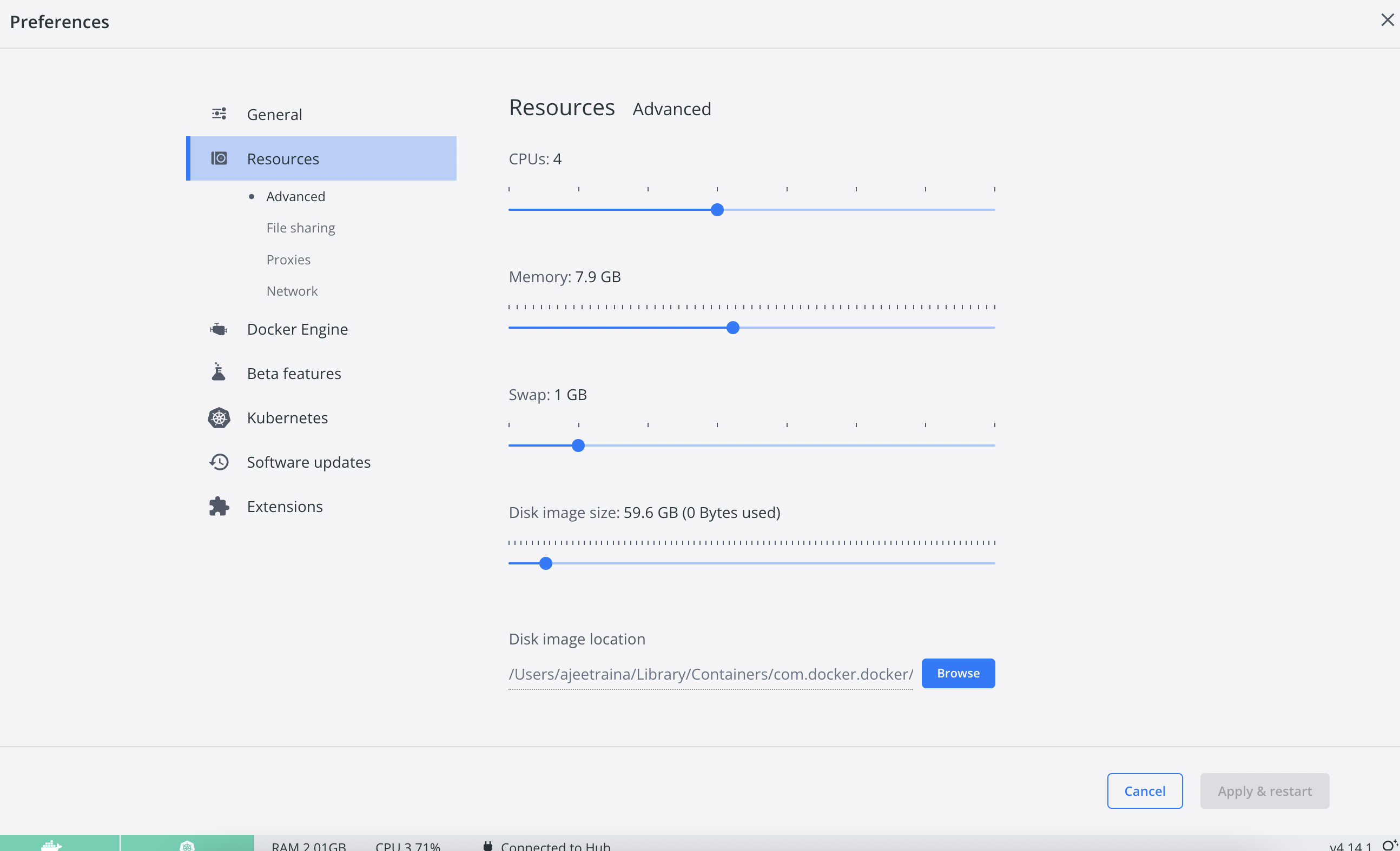The image size is (1400, 851).
Task: Open the Proxies subsection
Action: click(x=288, y=260)
